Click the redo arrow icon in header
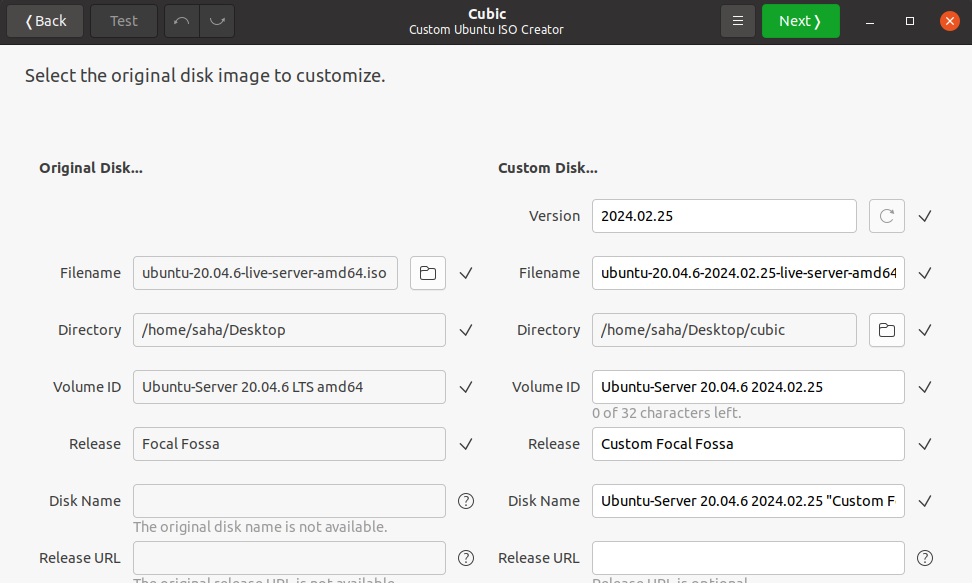 [217, 21]
